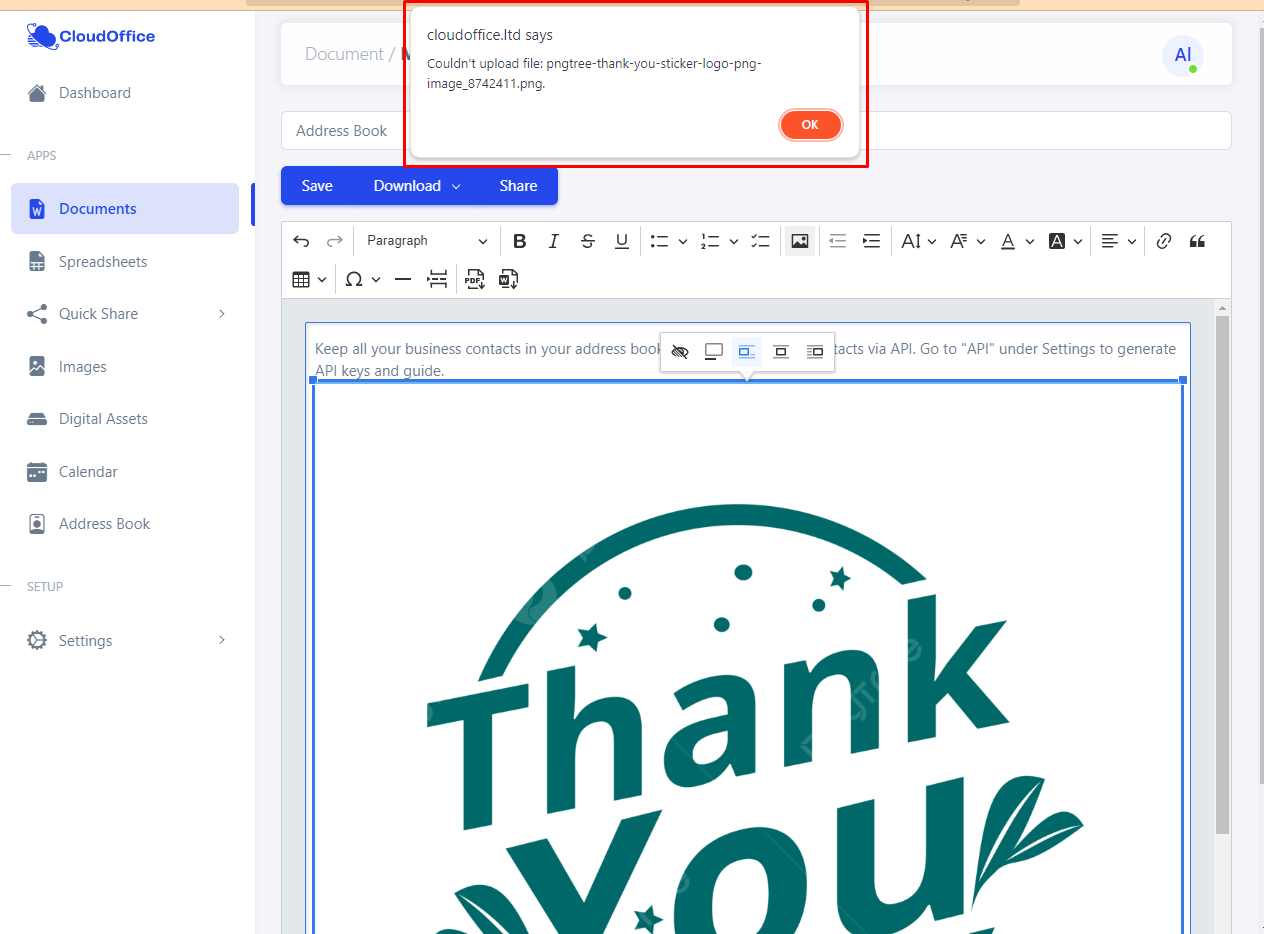
Task: Click OK in the cloudoffice.ltd alert
Action: pyautogui.click(x=810, y=125)
